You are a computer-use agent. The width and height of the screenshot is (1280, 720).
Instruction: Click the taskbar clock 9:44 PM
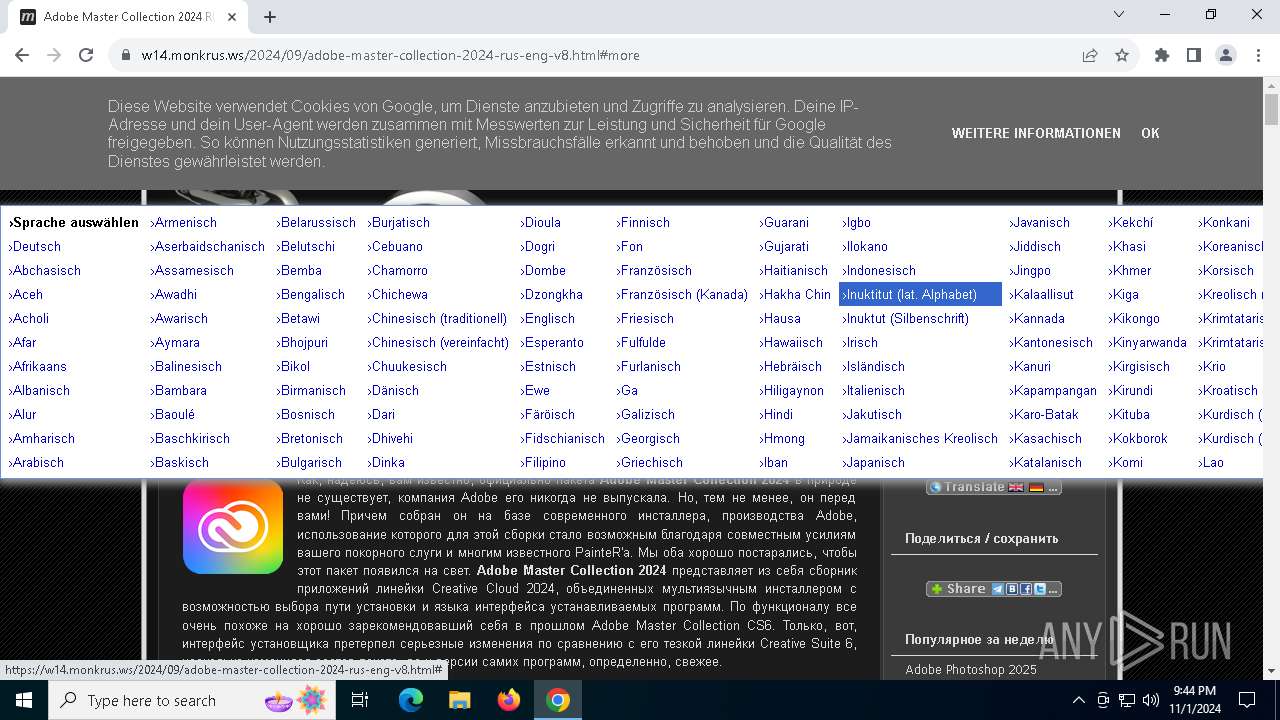coord(1195,700)
